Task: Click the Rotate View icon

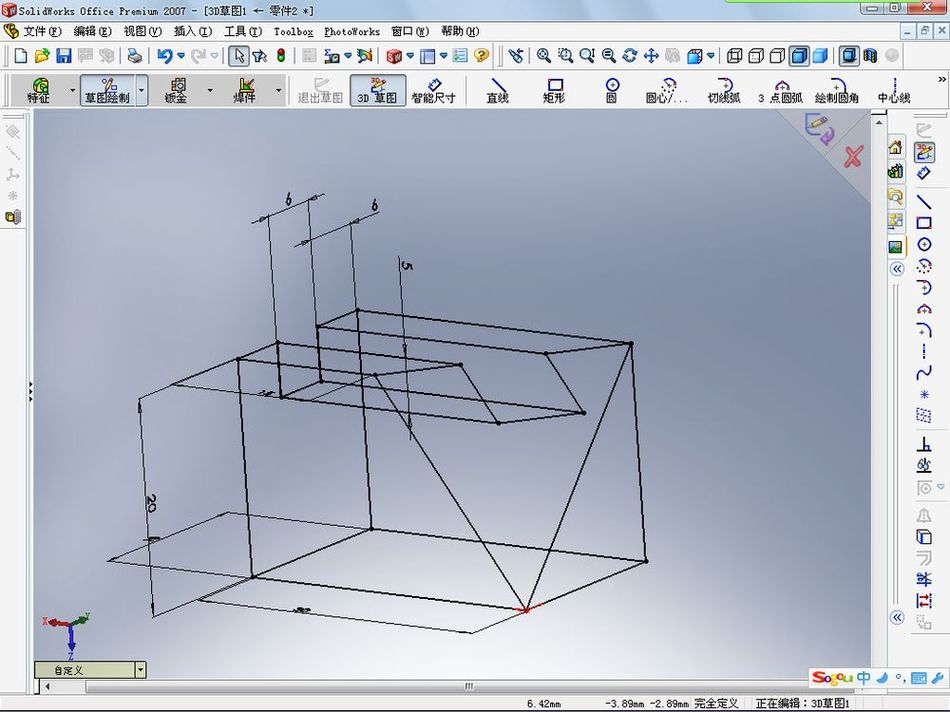Action: 629,56
